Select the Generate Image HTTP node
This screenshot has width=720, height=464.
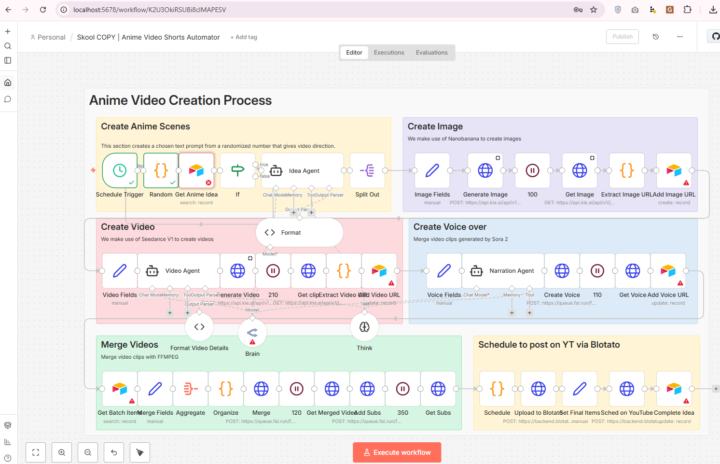(x=485, y=170)
